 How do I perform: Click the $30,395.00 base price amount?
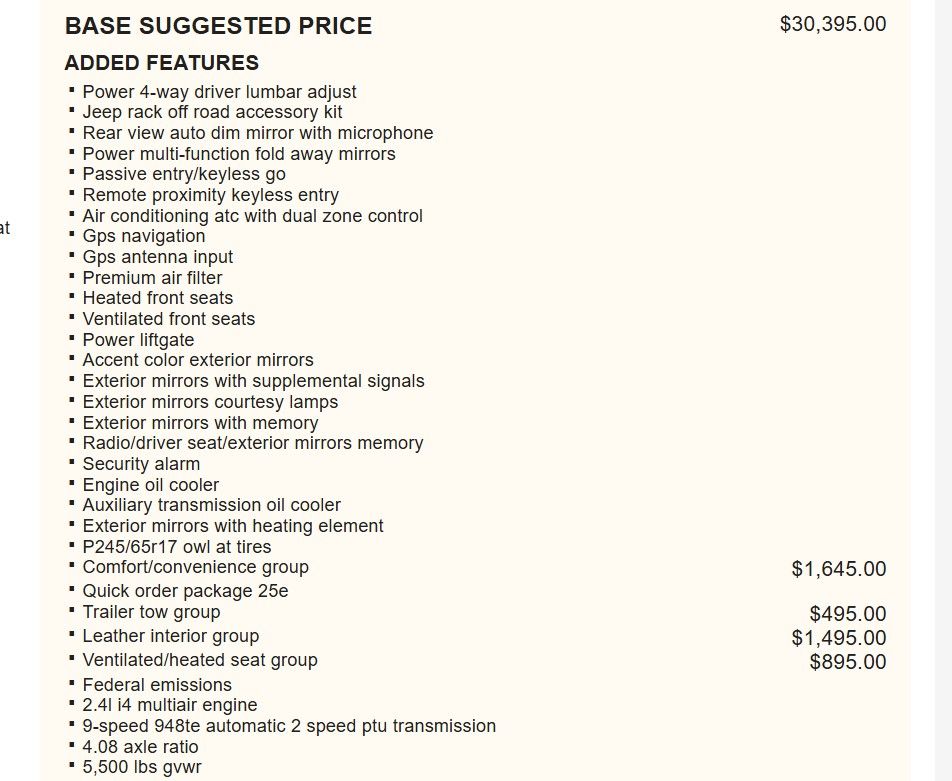(832, 24)
